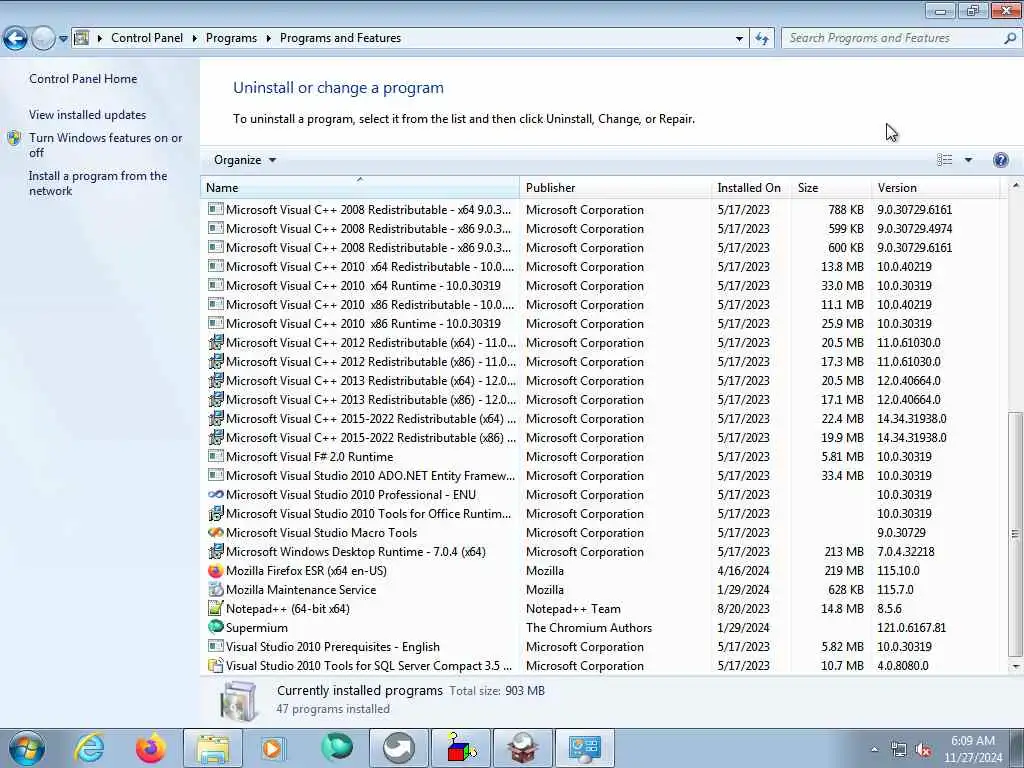Image resolution: width=1024 pixels, height=768 pixels.
Task: Open Control Panel Home link
Action: [x=83, y=78]
